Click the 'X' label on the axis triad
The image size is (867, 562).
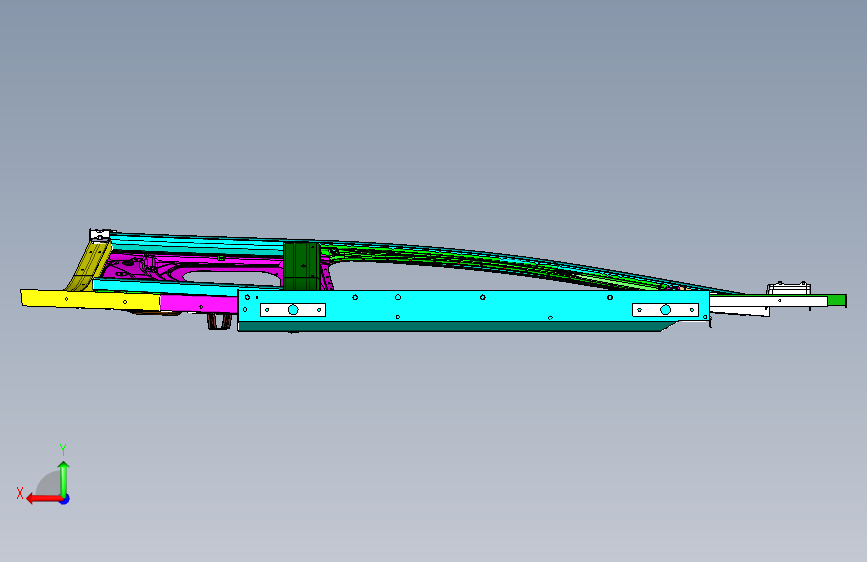tap(20, 493)
